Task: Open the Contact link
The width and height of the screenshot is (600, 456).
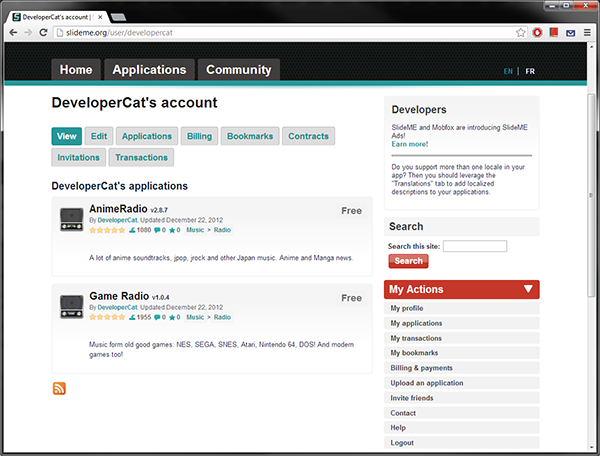Action: coord(461,413)
